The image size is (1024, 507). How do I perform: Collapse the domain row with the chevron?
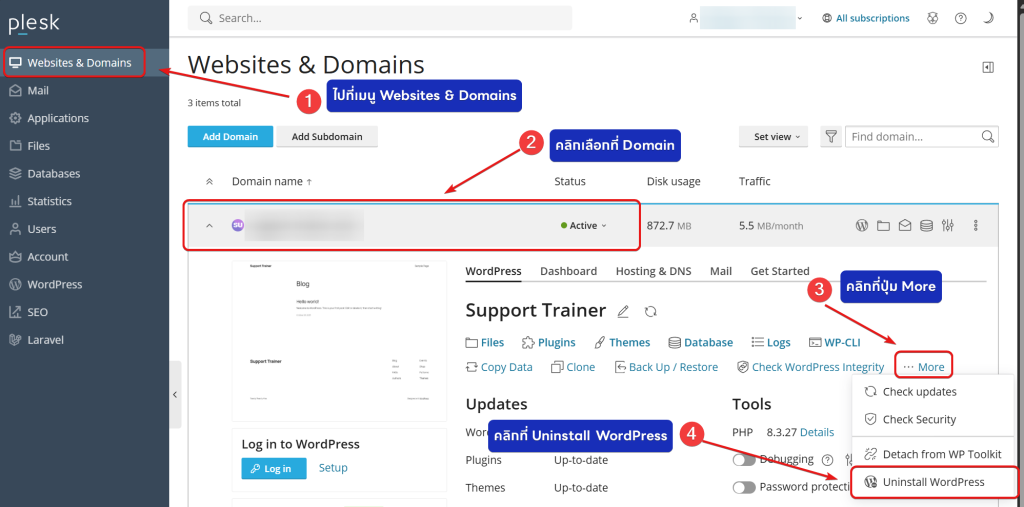(x=209, y=226)
